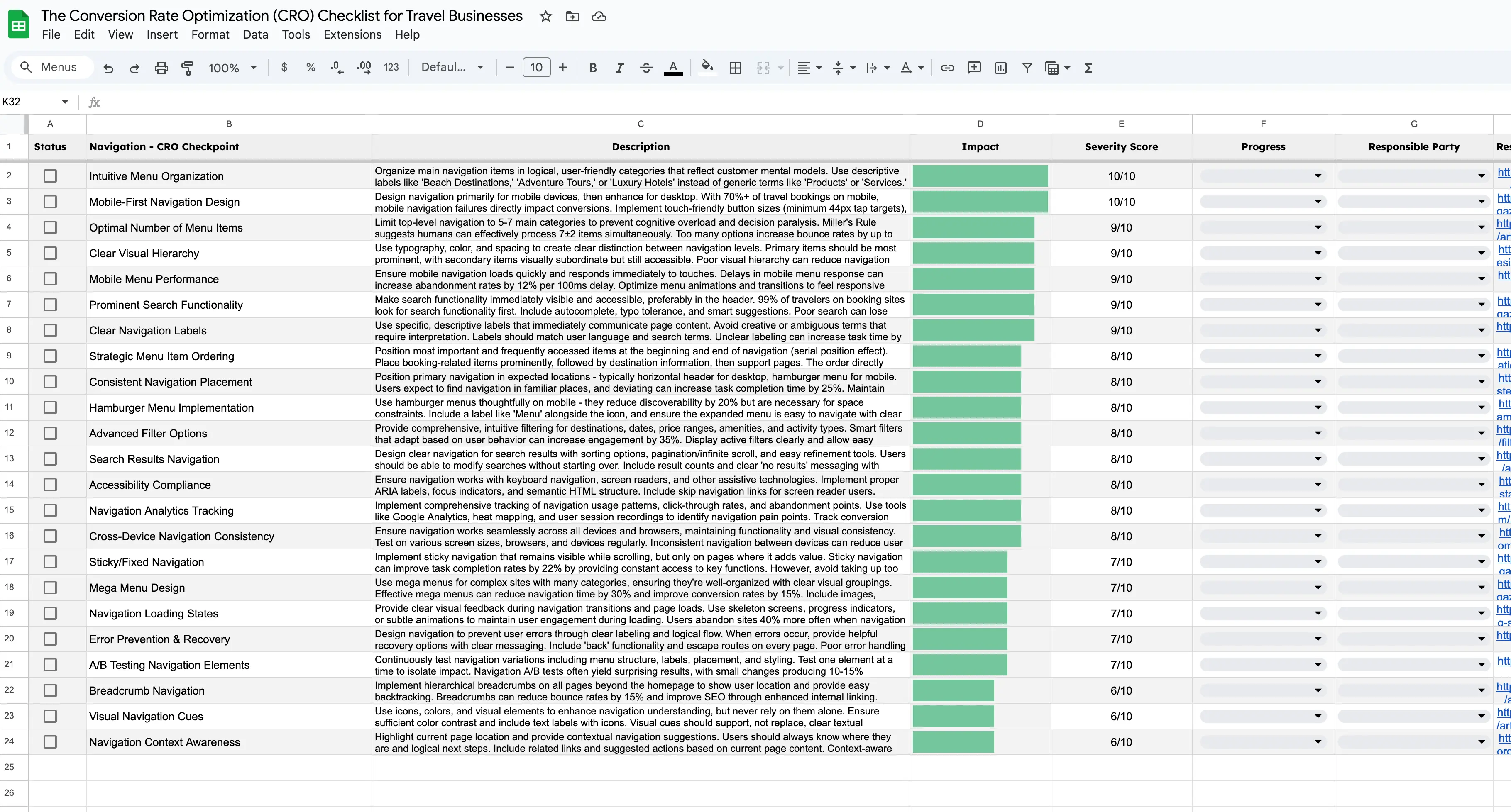The image size is (1511, 812).
Task: Click the create filter funnel icon
Action: coord(1027,68)
